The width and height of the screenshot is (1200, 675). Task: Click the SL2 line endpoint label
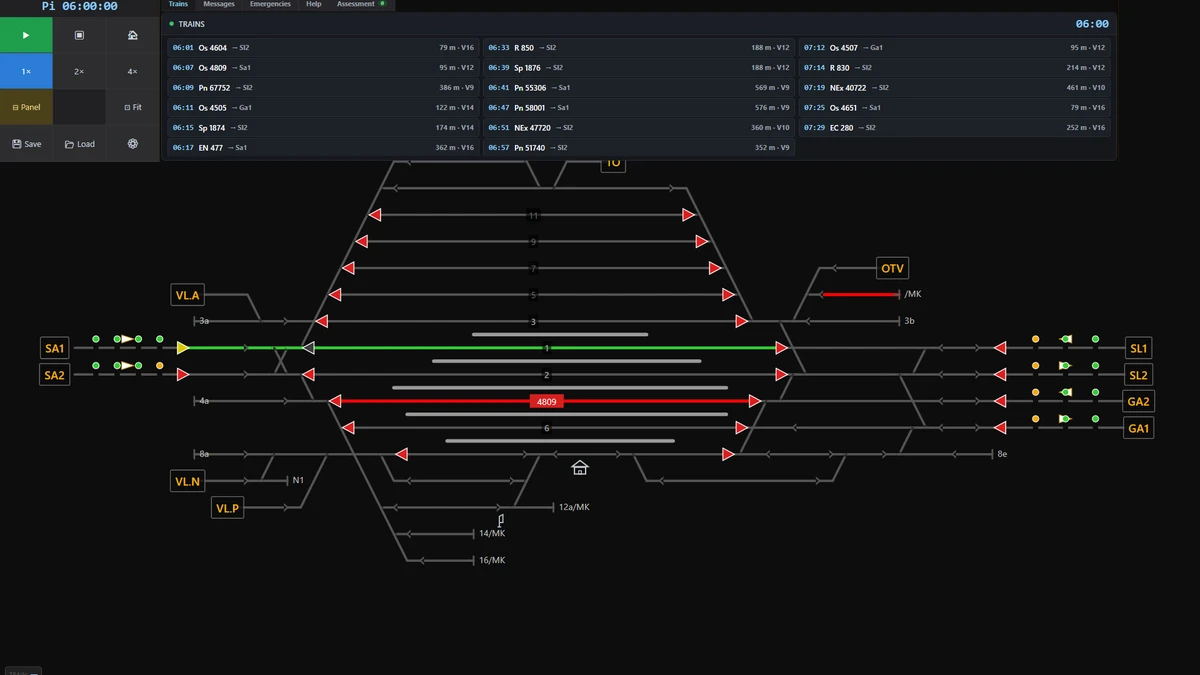1138,375
